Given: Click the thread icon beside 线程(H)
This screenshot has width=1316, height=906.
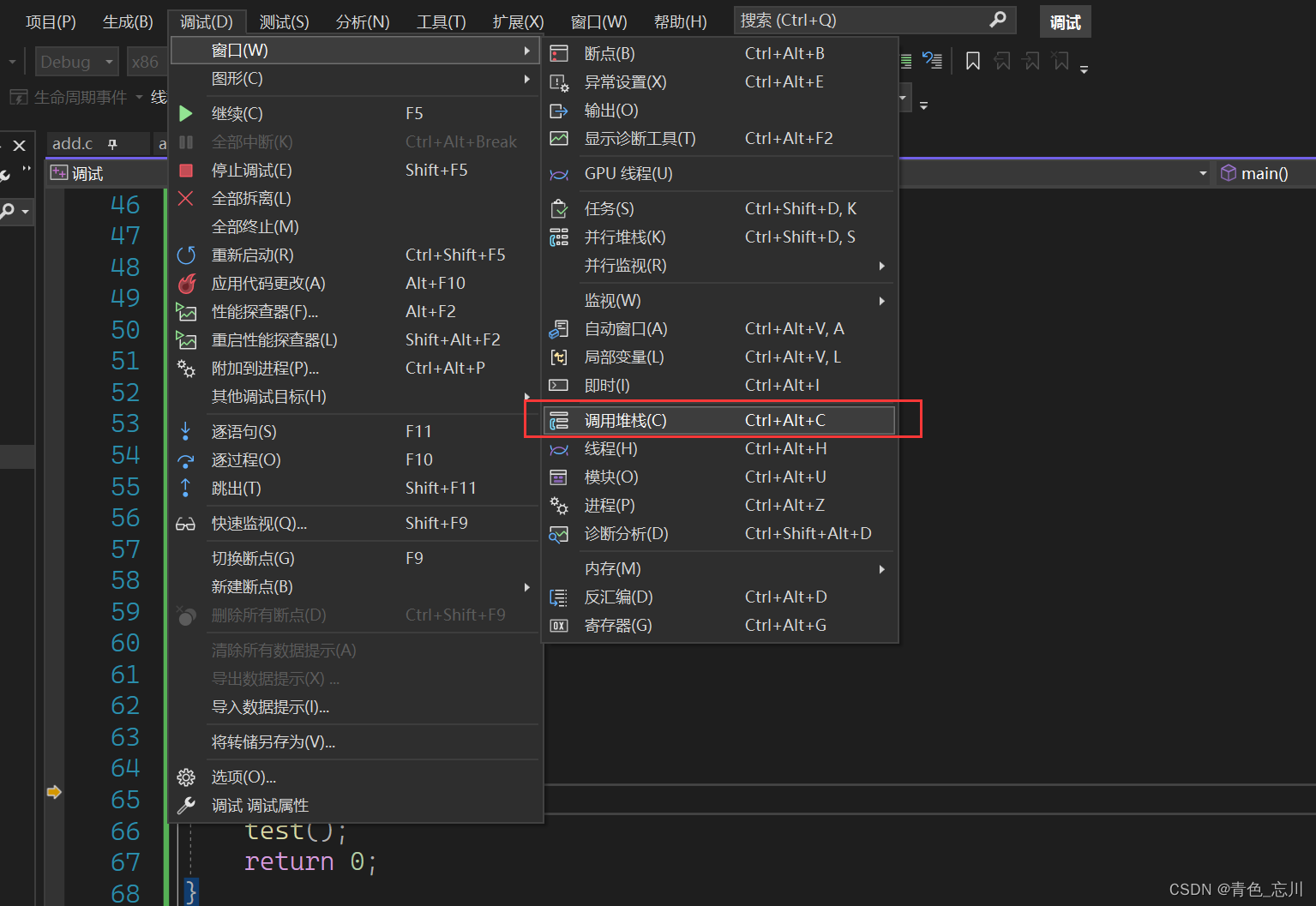Looking at the screenshot, I should (x=559, y=449).
